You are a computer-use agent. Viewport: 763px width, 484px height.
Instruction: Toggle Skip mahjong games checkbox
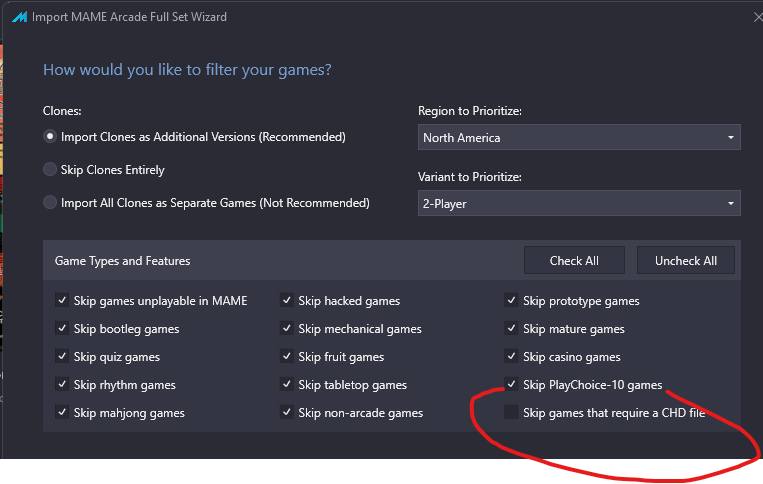[62, 412]
